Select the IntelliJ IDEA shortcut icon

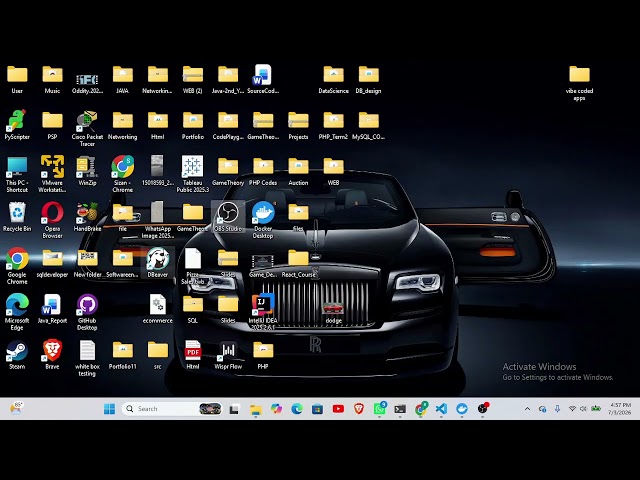[263, 311]
